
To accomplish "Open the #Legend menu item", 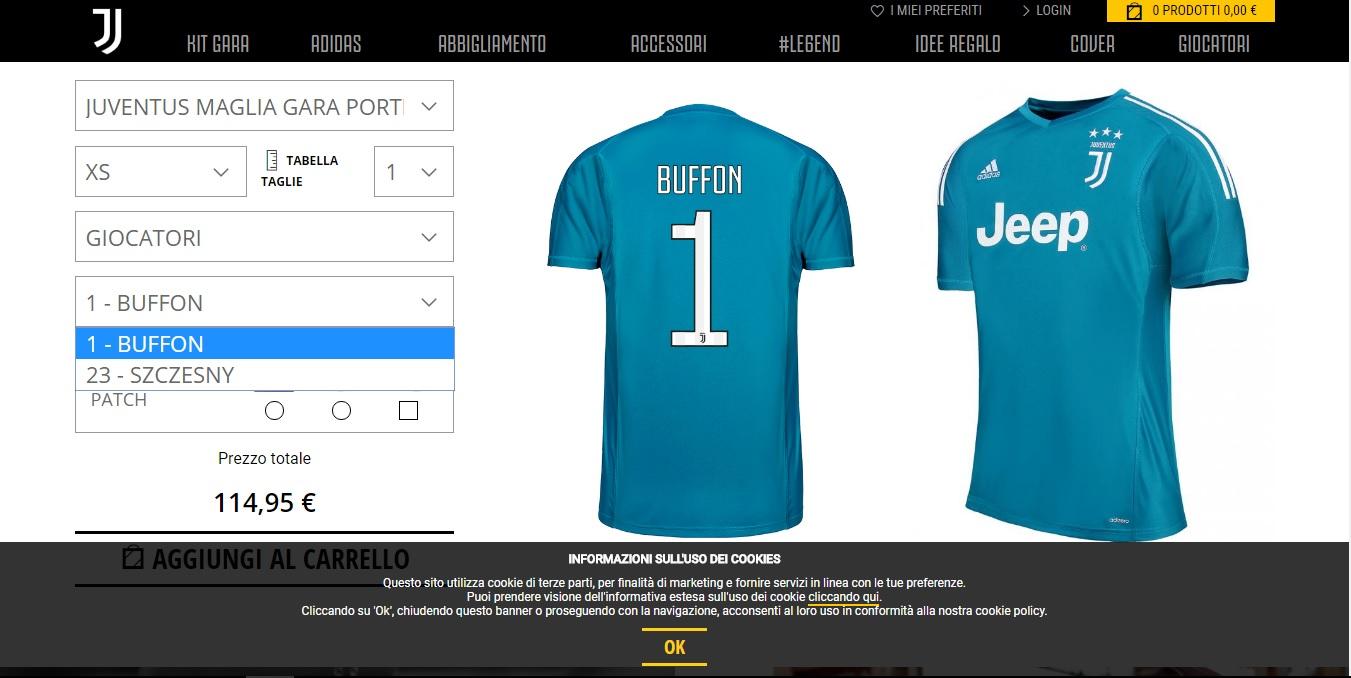I will coord(809,44).
